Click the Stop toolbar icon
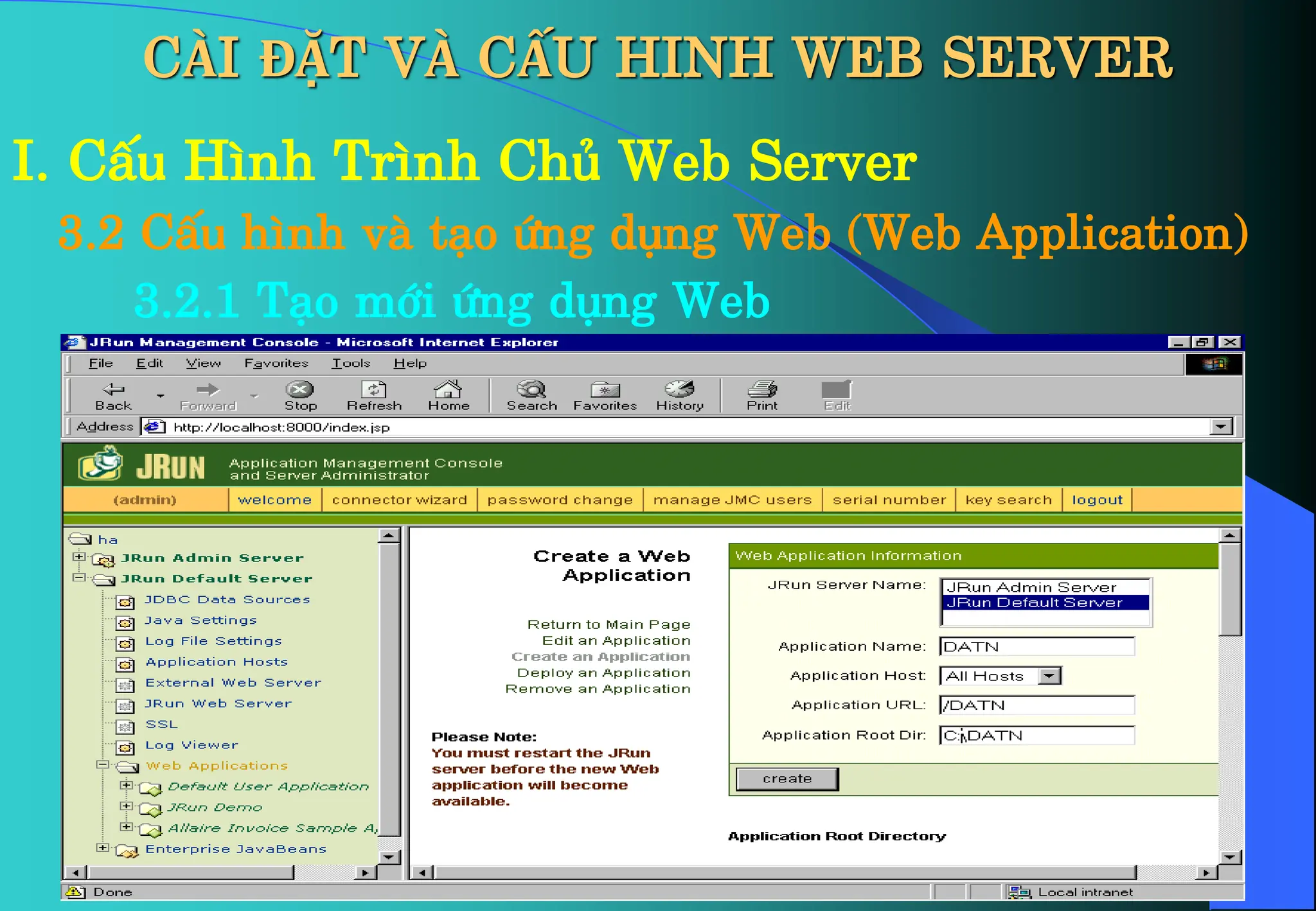Image resolution: width=1316 pixels, height=911 pixels. tap(299, 389)
